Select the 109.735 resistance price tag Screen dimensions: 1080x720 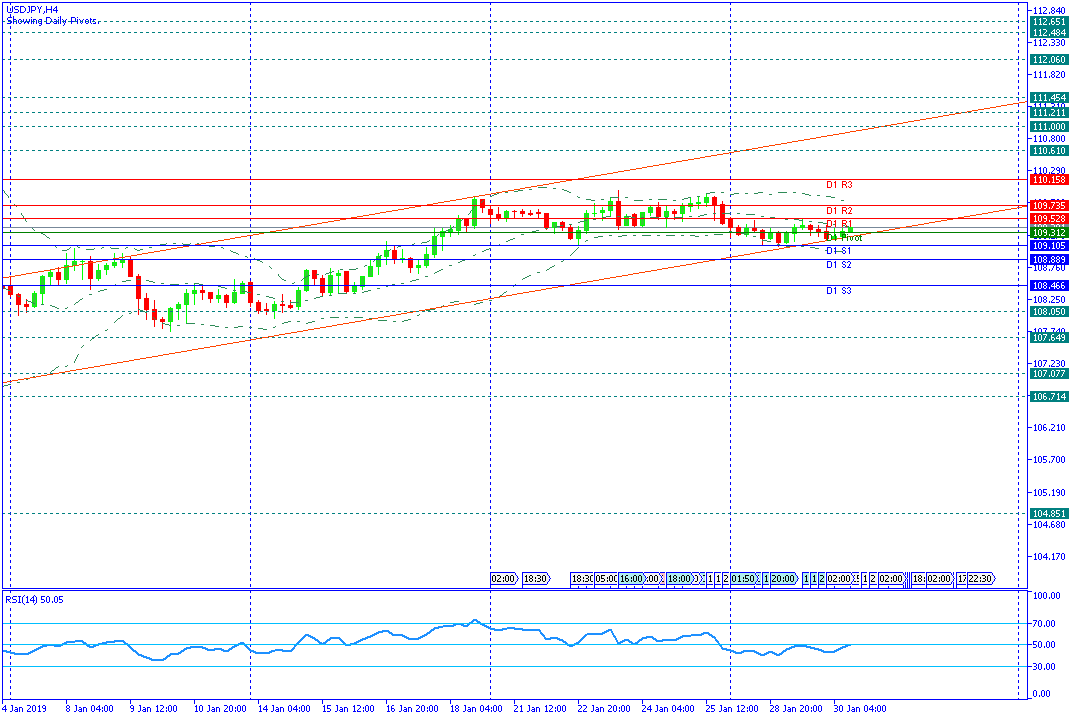point(1049,205)
